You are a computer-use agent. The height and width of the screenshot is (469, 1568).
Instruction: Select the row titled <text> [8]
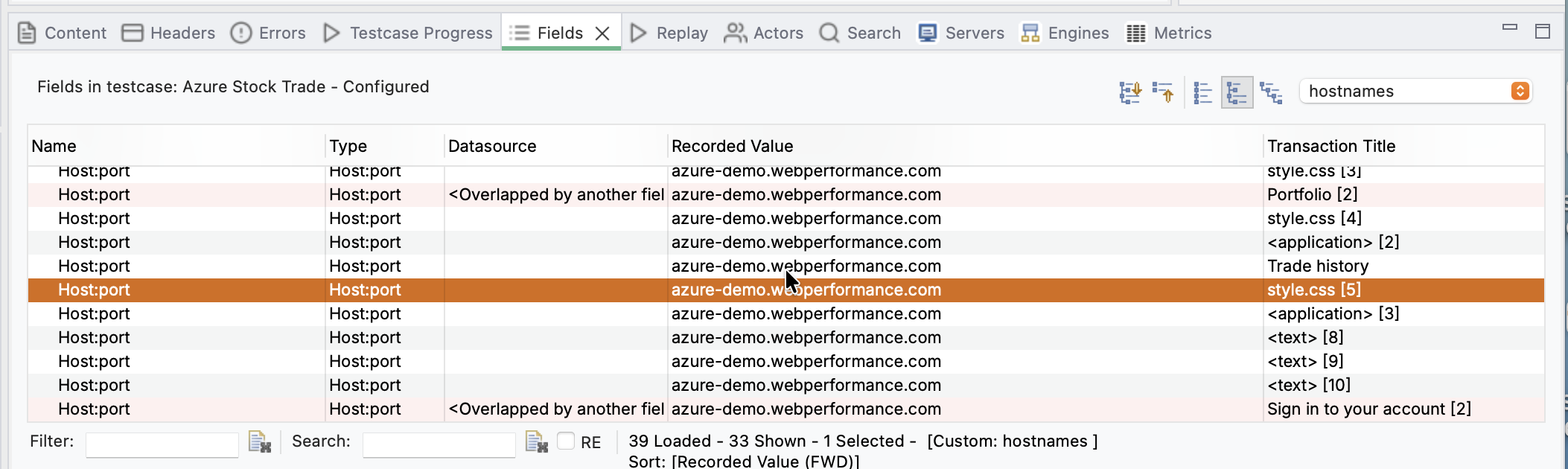click(x=786, y=337)
